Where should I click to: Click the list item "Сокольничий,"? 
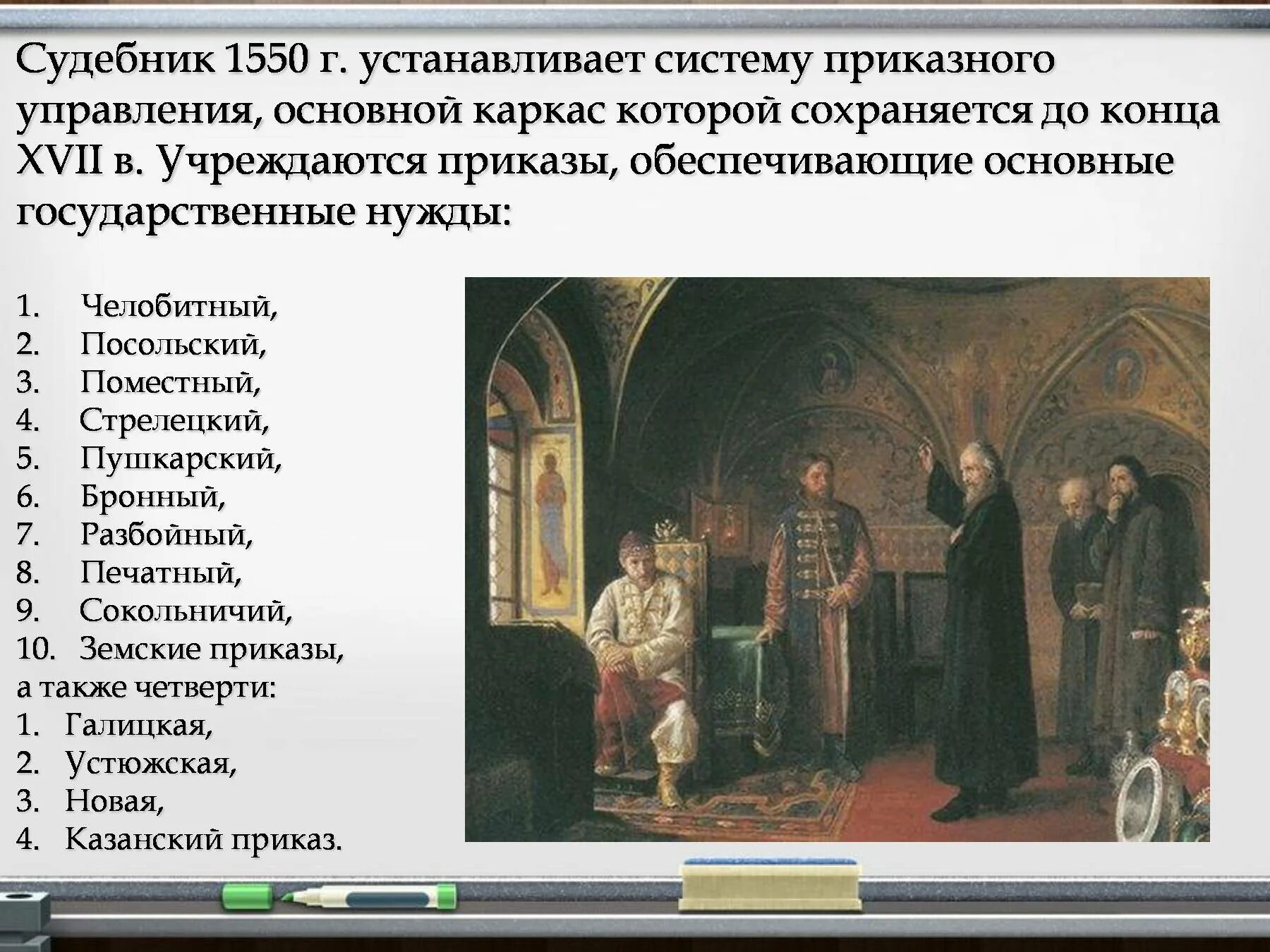coord(186,611)
